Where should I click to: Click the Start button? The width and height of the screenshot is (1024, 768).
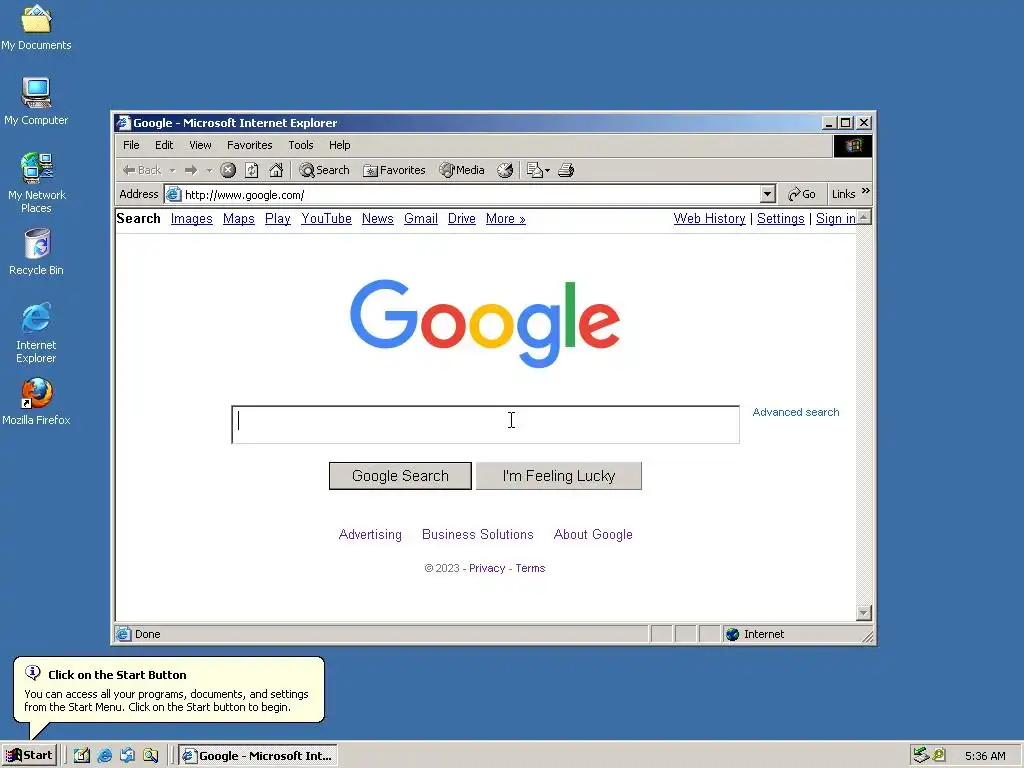click(29, 756)
